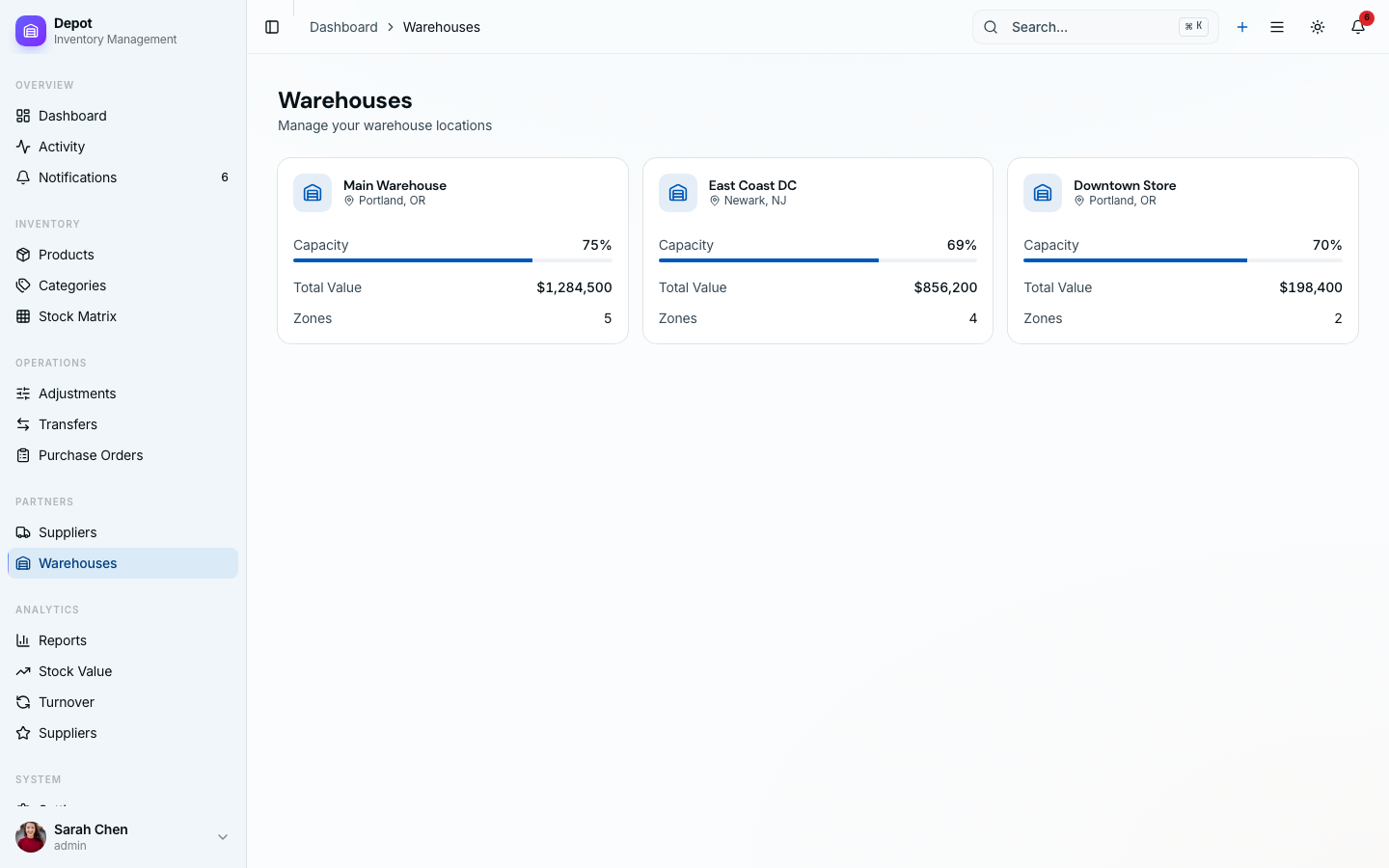Click the Dashboard breadcrumb link
This screenshot has width=1389, height=868.
(x=343, y=27)
